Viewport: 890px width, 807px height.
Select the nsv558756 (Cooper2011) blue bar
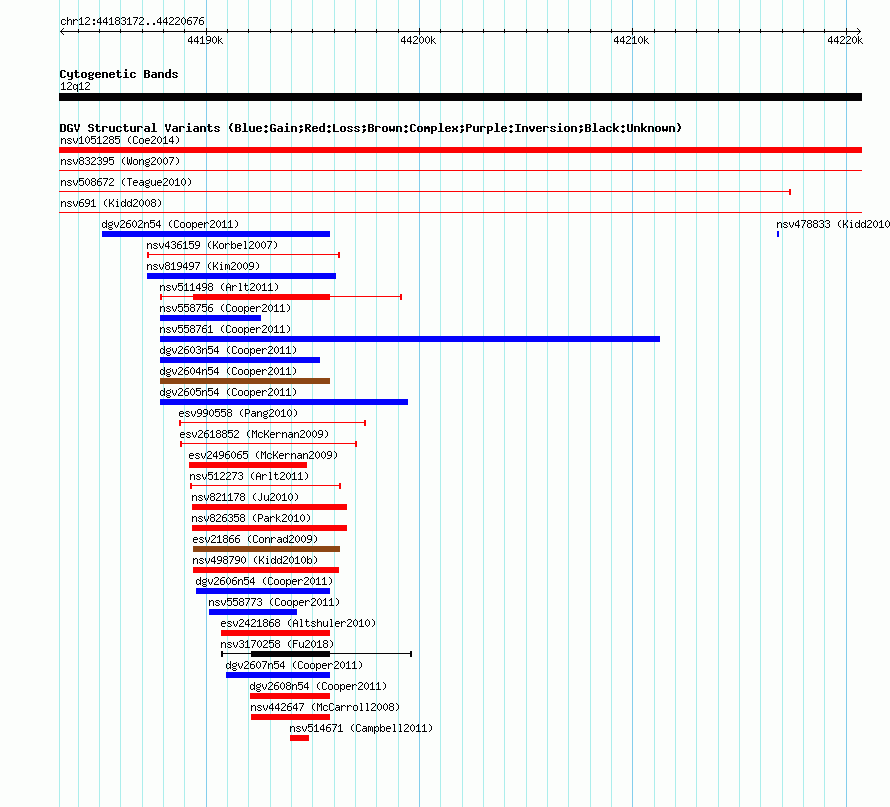[210, 318]
